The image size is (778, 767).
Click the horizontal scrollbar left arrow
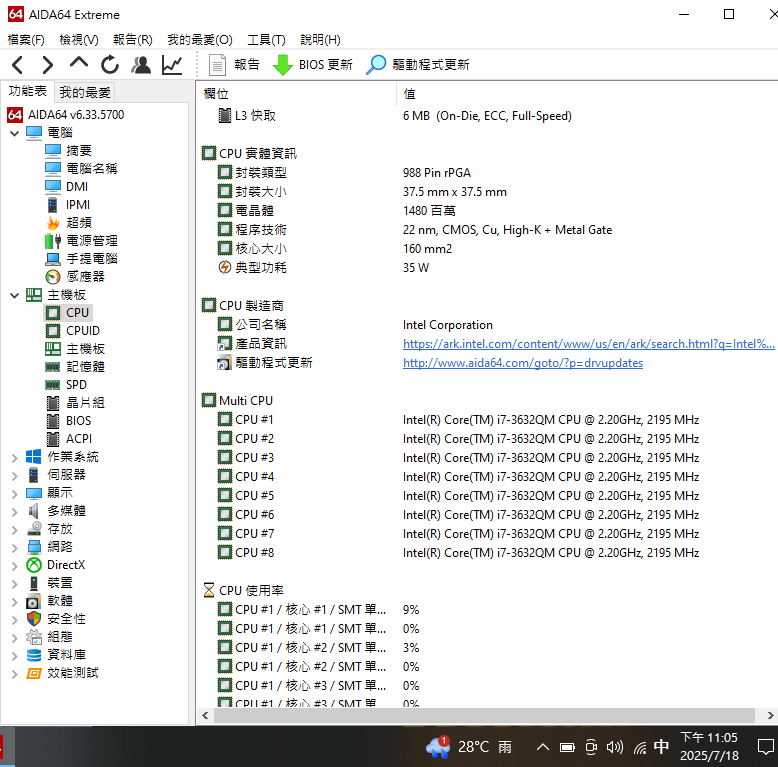click(205, 715)
